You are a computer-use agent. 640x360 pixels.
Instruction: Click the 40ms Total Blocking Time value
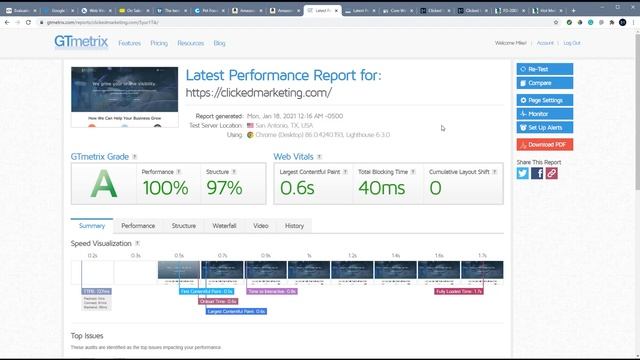[x=382, y=188]
